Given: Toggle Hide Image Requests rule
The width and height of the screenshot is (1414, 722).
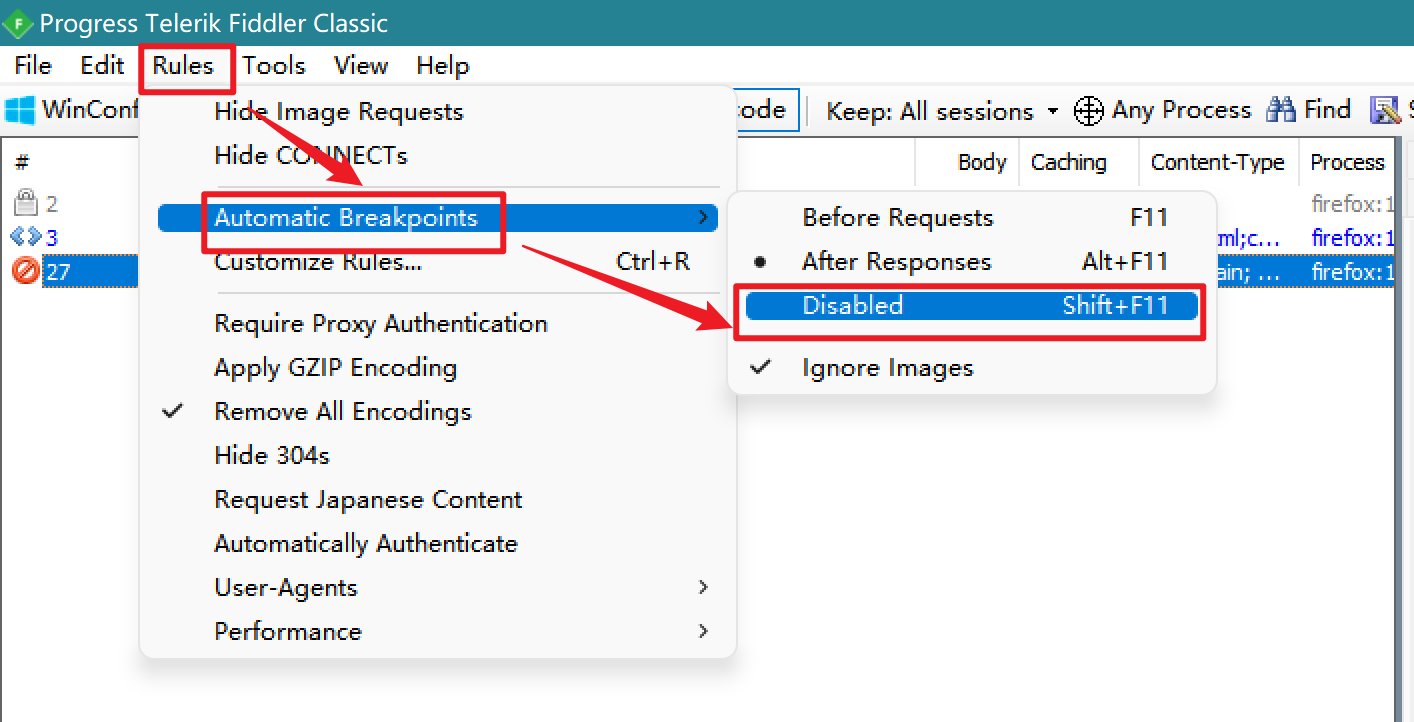Looking at the screenshot, I should (438, 112).
